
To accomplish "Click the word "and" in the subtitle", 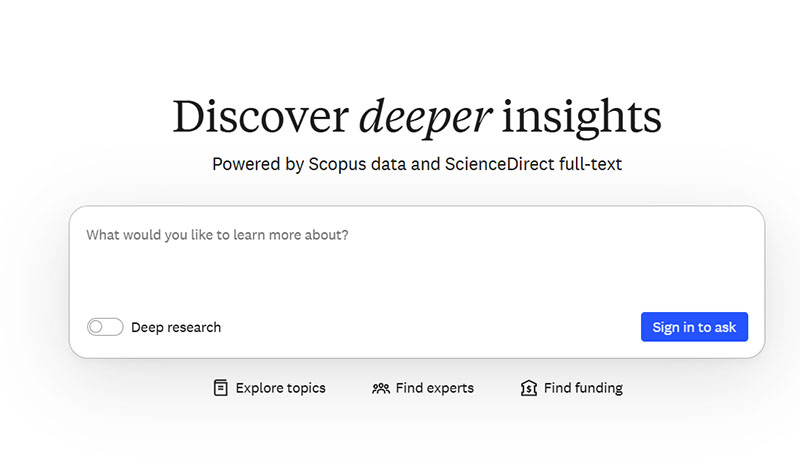I will (426, 164).
